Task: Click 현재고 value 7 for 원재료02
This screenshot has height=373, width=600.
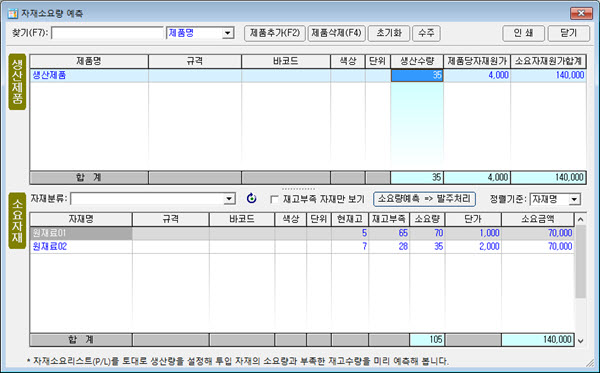Action: click(350, 246)
